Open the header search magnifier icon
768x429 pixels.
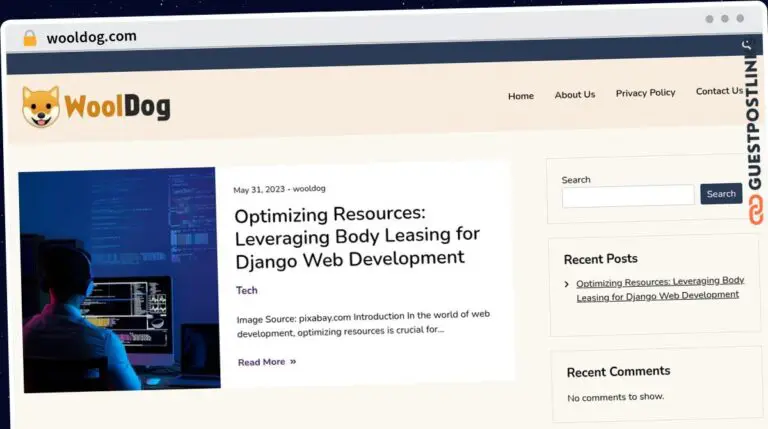(x=746, y=45)
